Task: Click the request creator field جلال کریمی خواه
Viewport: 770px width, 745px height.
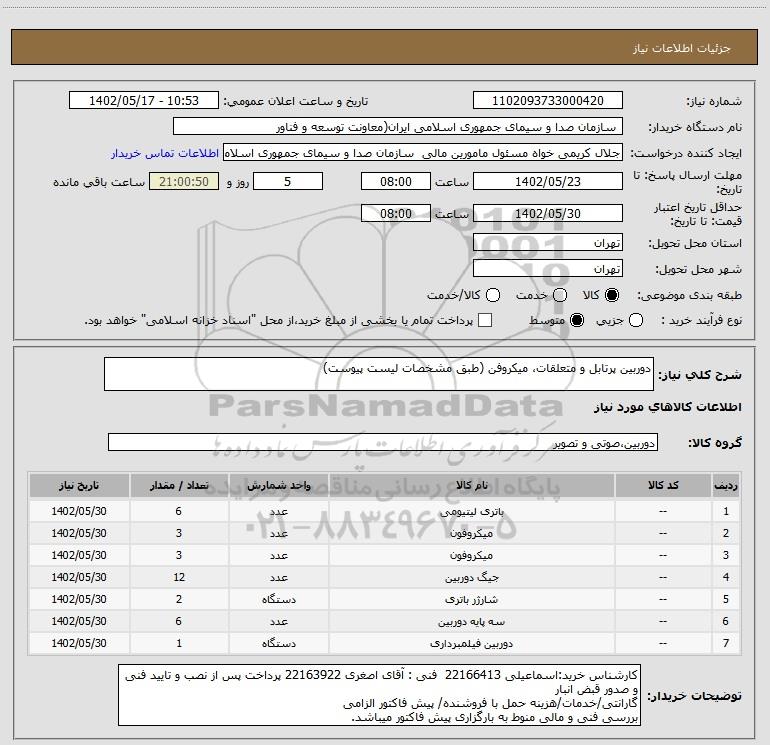Action: point(423,152)
